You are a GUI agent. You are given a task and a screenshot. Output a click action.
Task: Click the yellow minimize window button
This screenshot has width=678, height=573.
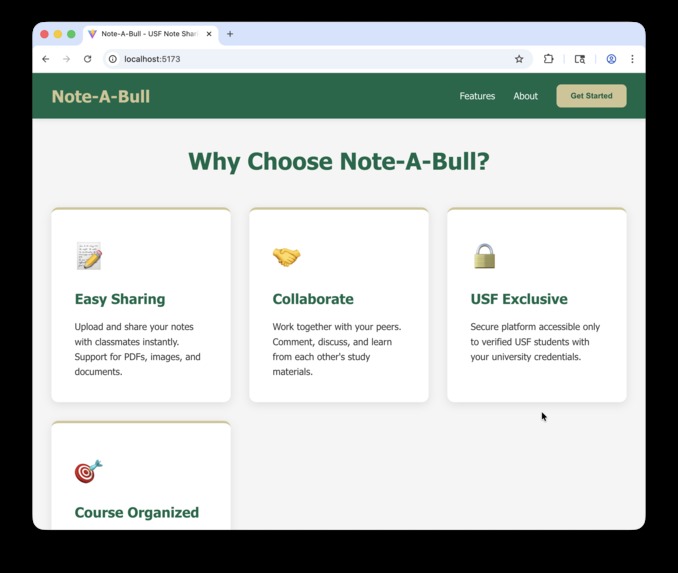58,34
